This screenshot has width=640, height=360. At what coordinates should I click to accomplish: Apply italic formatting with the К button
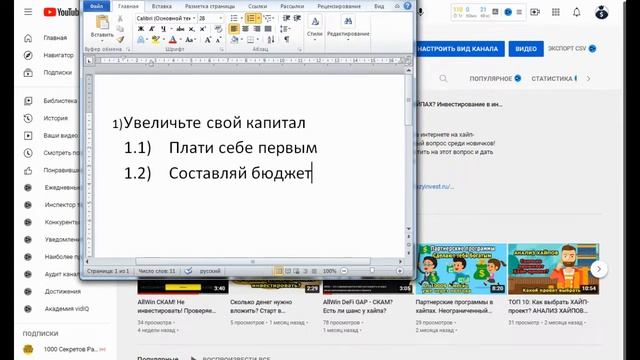coord(152,29)
